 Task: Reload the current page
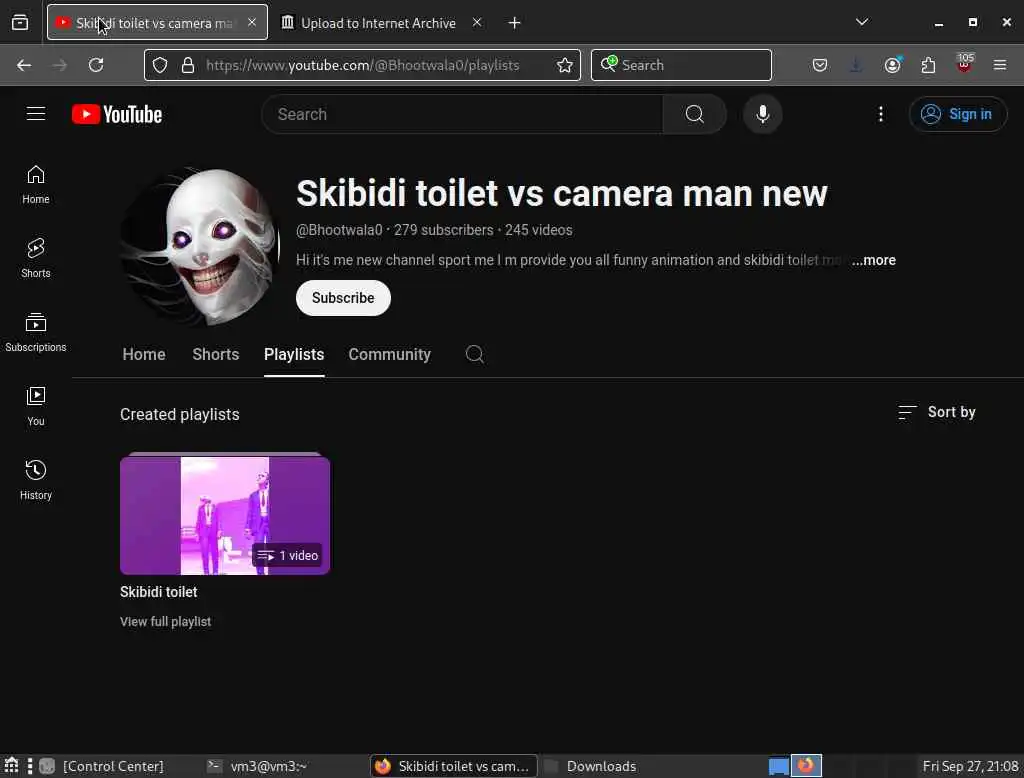(96, 65)
